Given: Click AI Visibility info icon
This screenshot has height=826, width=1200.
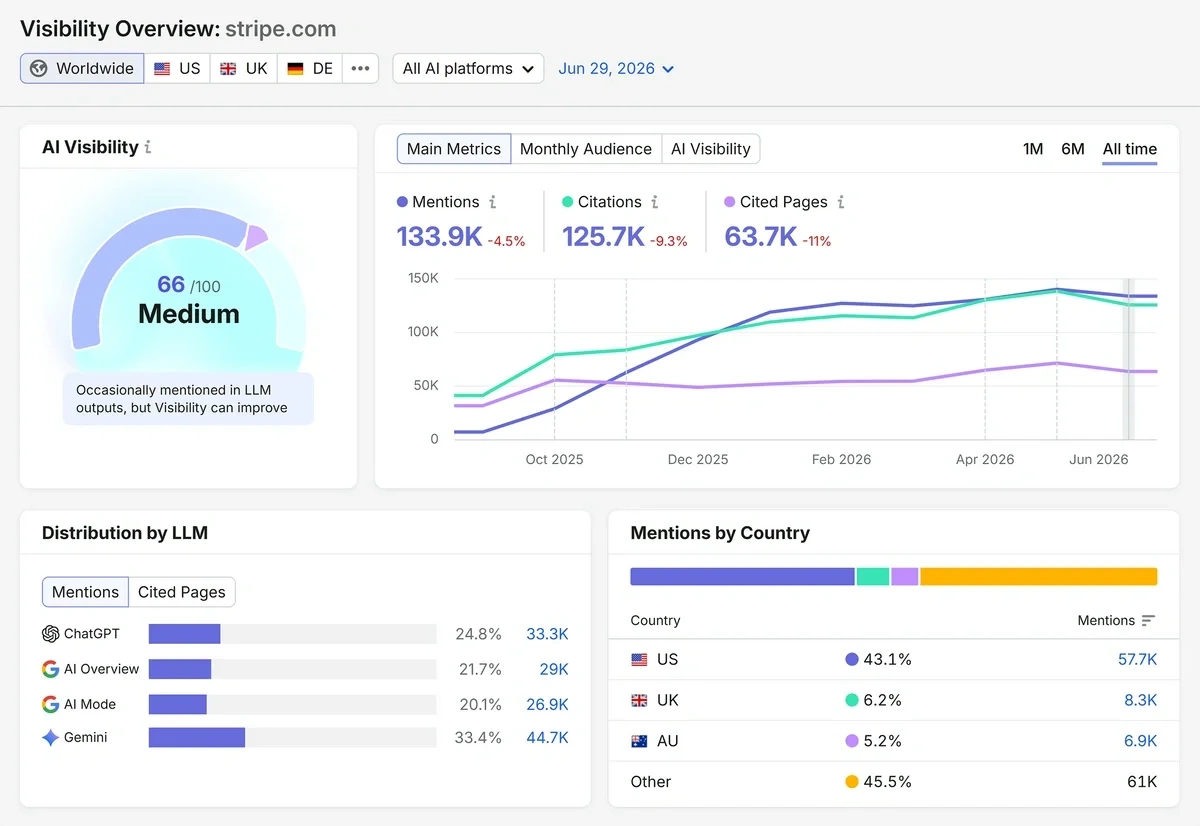Looking at the screenshot, I should [148, 147].
